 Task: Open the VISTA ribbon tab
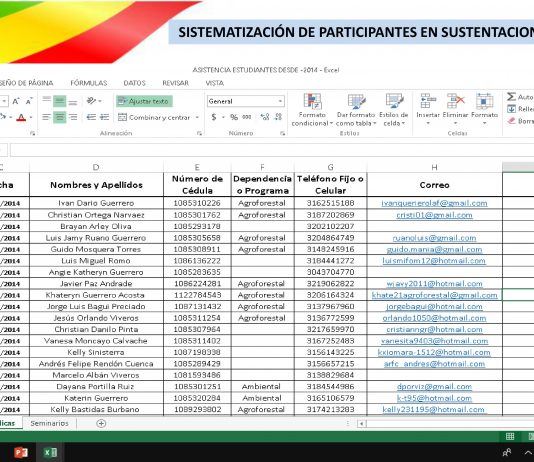pyautogui.click(x=215, y=83)
